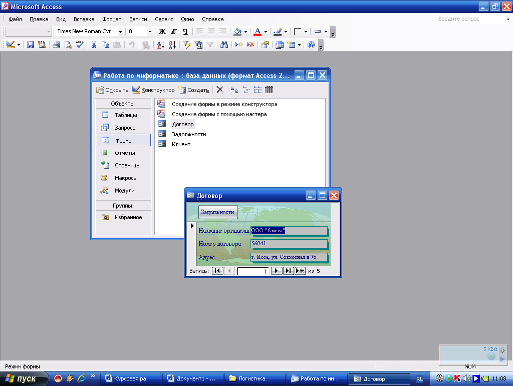
Task: Toggle Align Right button
Action: [223, 32]
